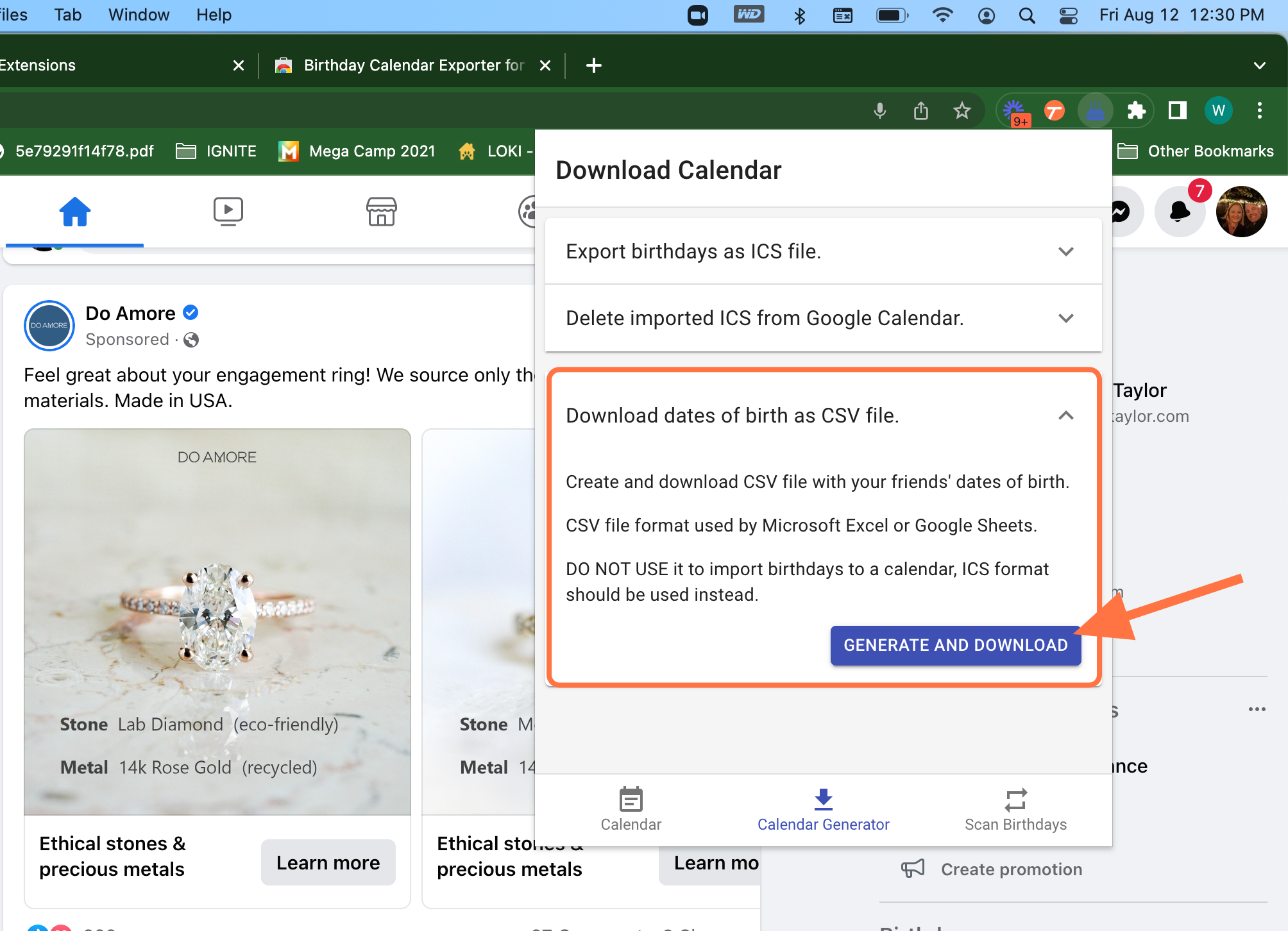The image size is (1288, 931).
Task: Click Generate and Download button
Action: [956, 645]
